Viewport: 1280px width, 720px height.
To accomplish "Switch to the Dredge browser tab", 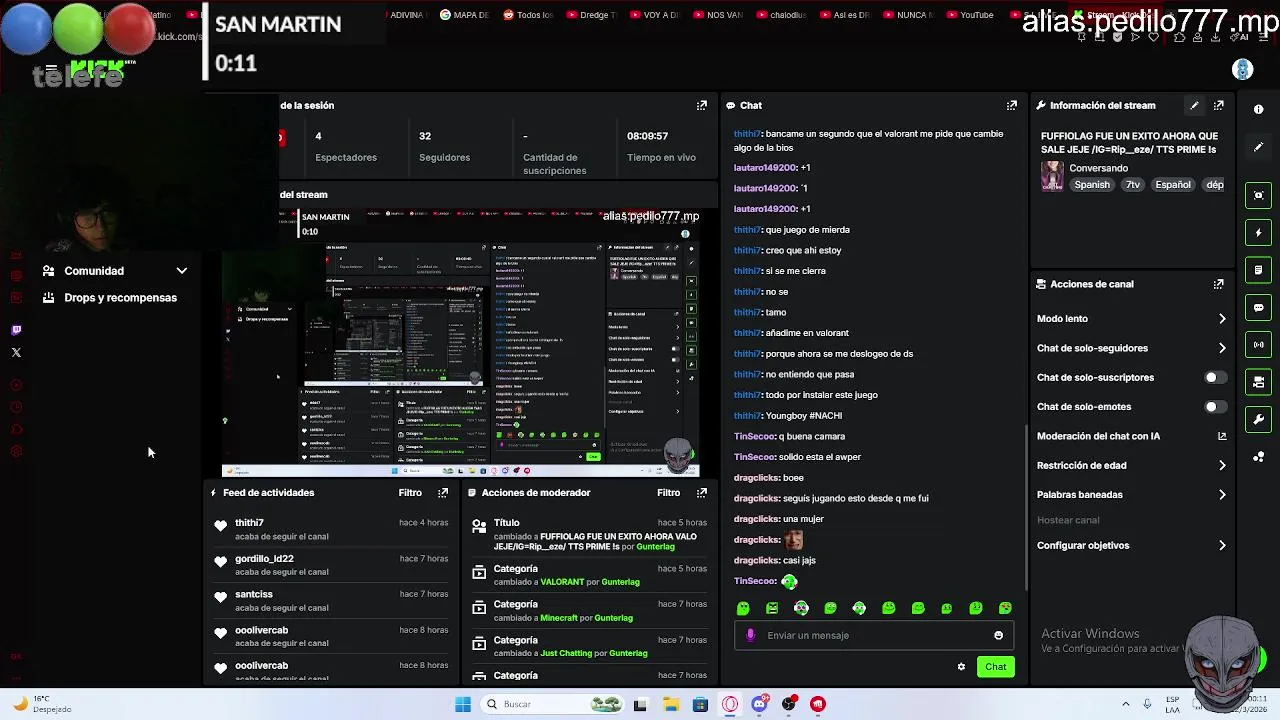I will point(591,15).
